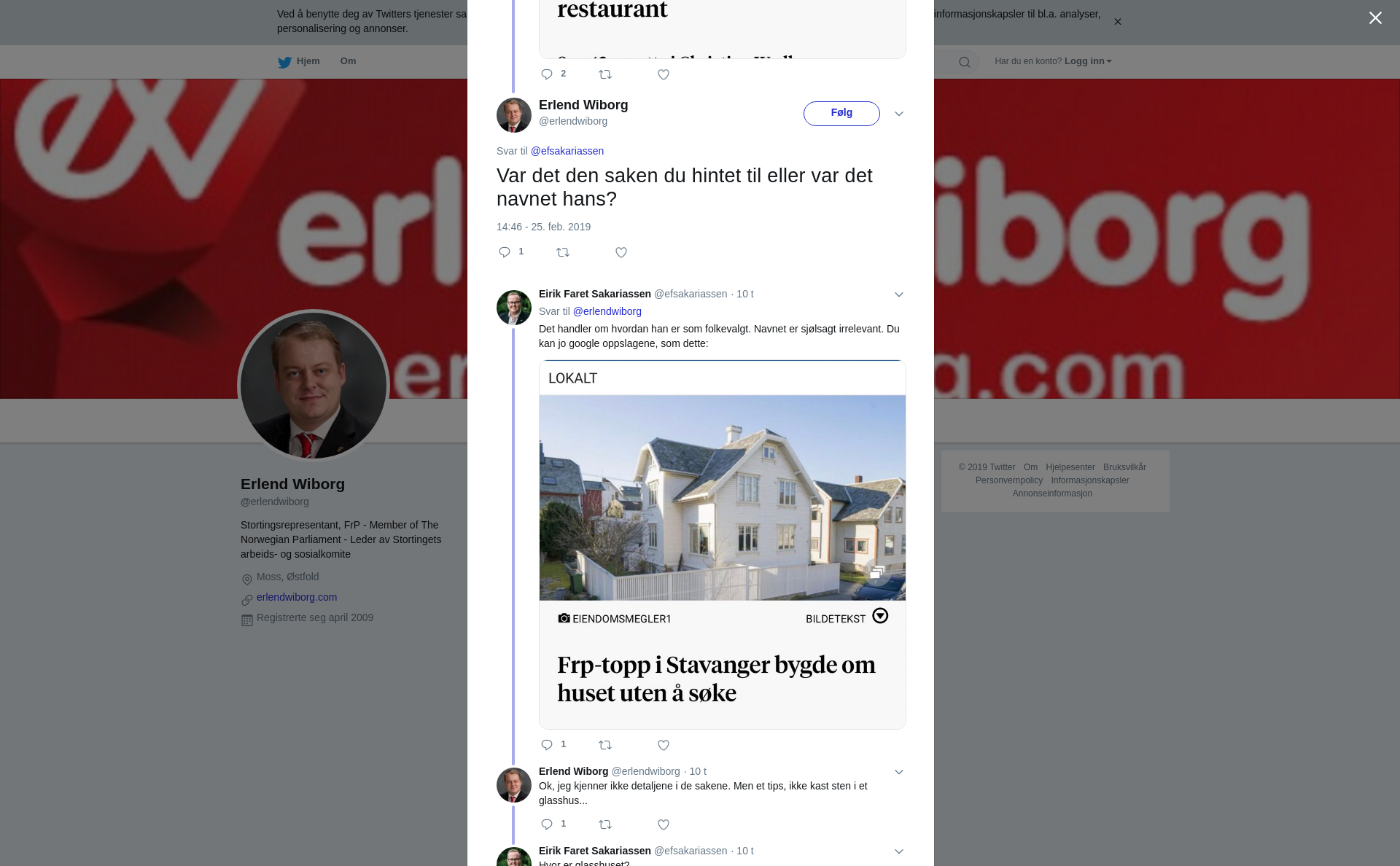Like the 'kast sten i glasshus' tweet
1400x866 pixels.
(664, 824)
